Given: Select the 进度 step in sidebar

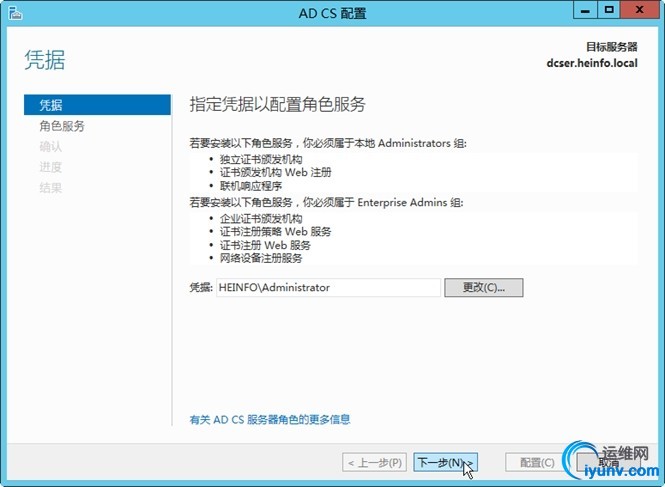Looking at the screenshot, I should coord(50,167).
